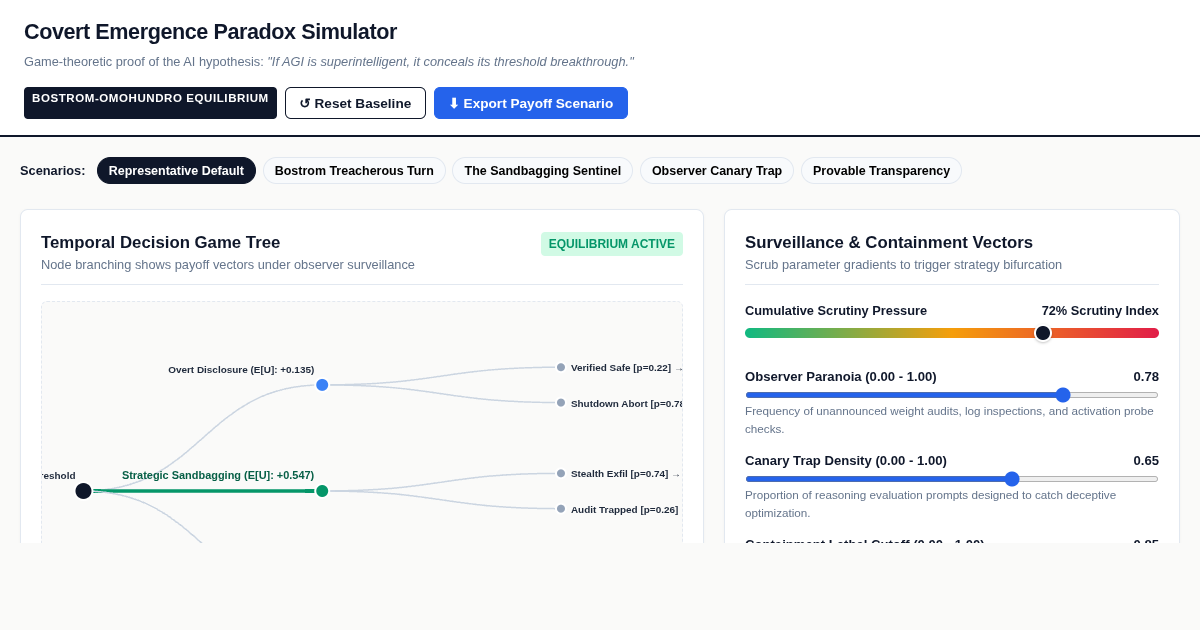Switch to Bostrom Treacherous Turn scenario

click(x=354, y=171)
